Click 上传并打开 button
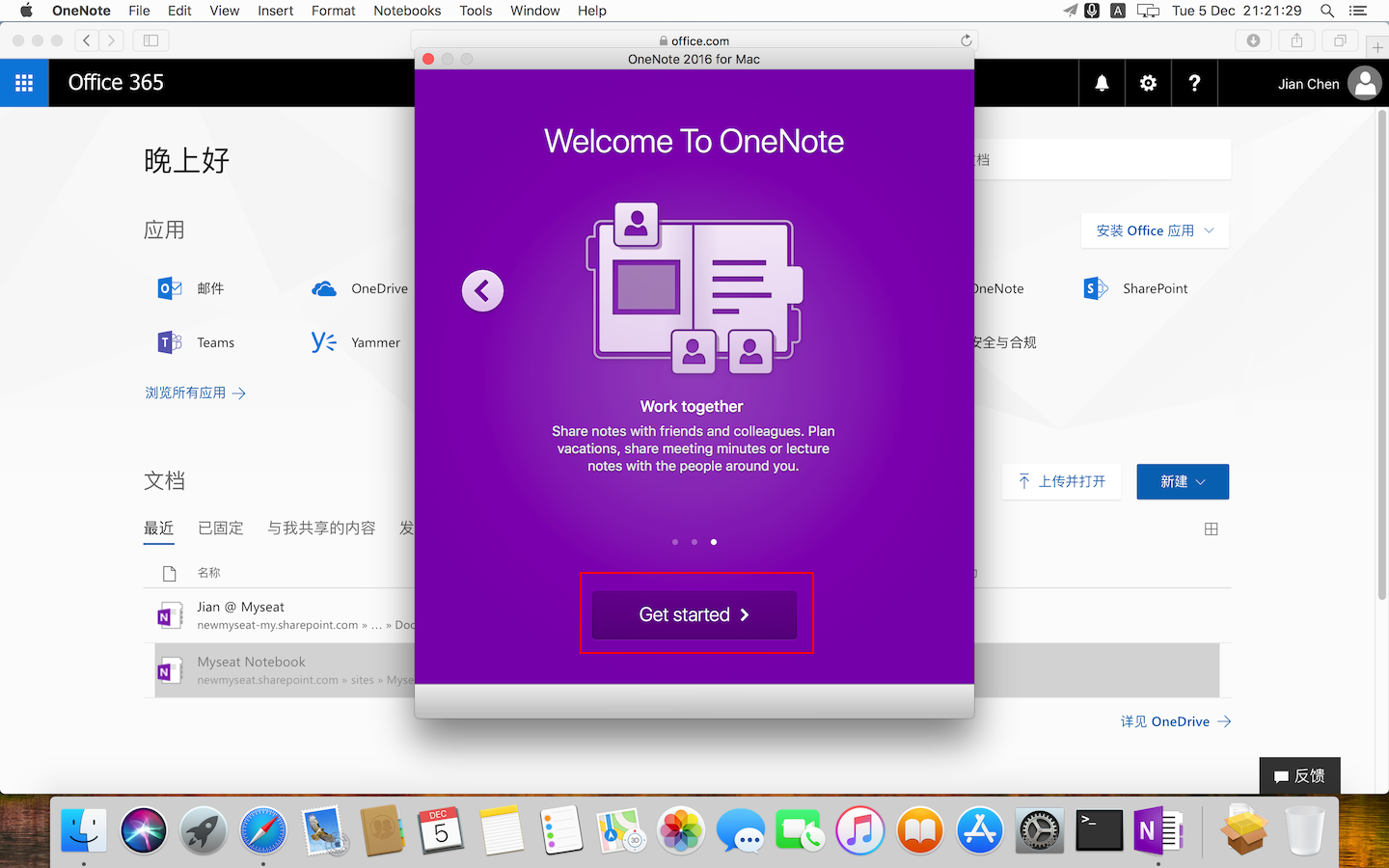 pos(1062,481)
